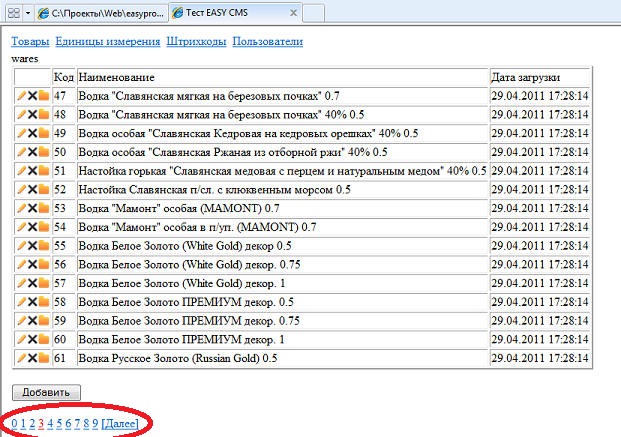Select the Тест EASY CMS tab
The height and width of the screenshot is (437, 621).
coord(236,13)
